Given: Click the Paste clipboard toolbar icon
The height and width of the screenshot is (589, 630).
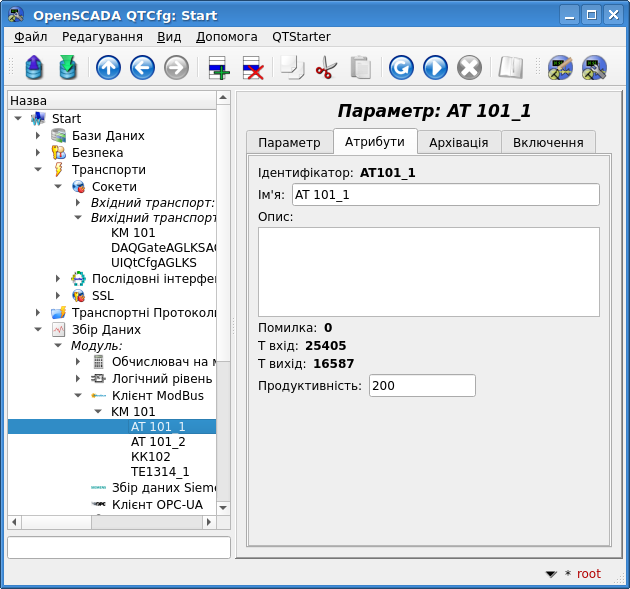Looking at the screenshot, I should click(360, 67).
